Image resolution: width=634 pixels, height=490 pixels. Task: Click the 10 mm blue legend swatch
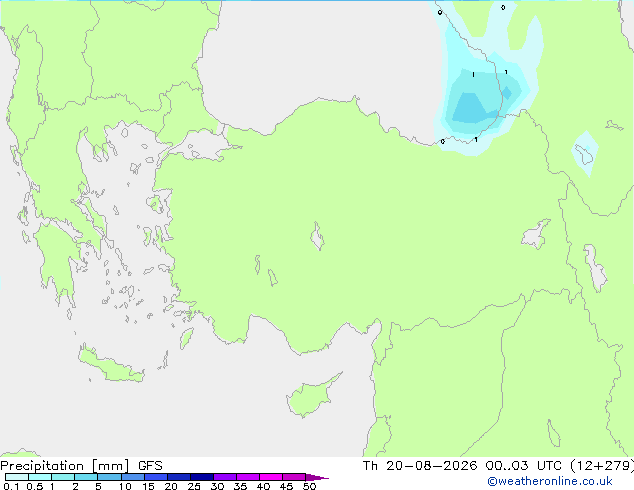132,477
